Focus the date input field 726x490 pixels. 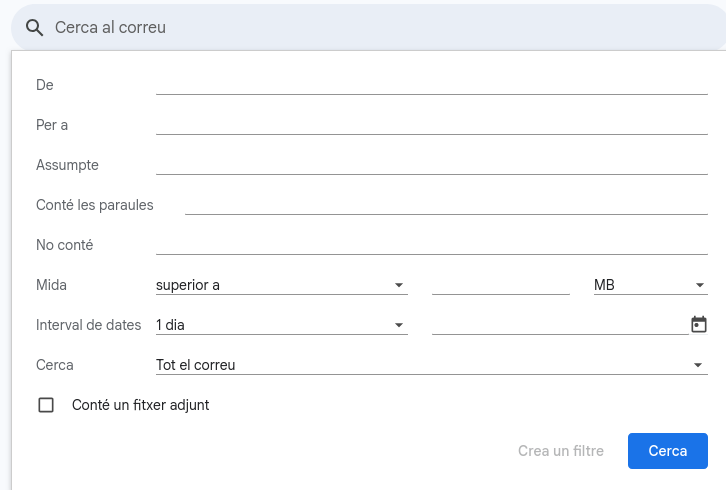[x=559, y=324]
